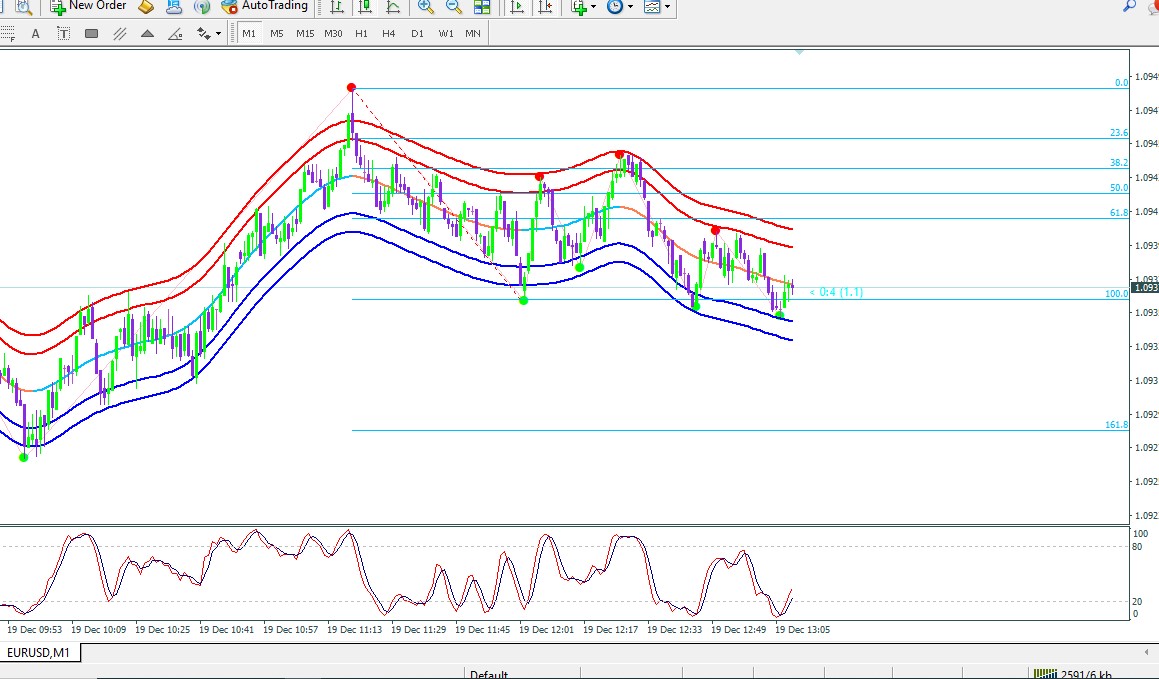Zoom in on the chart
This screenshot has width=1159, height=679.
(x=426, y=7)
